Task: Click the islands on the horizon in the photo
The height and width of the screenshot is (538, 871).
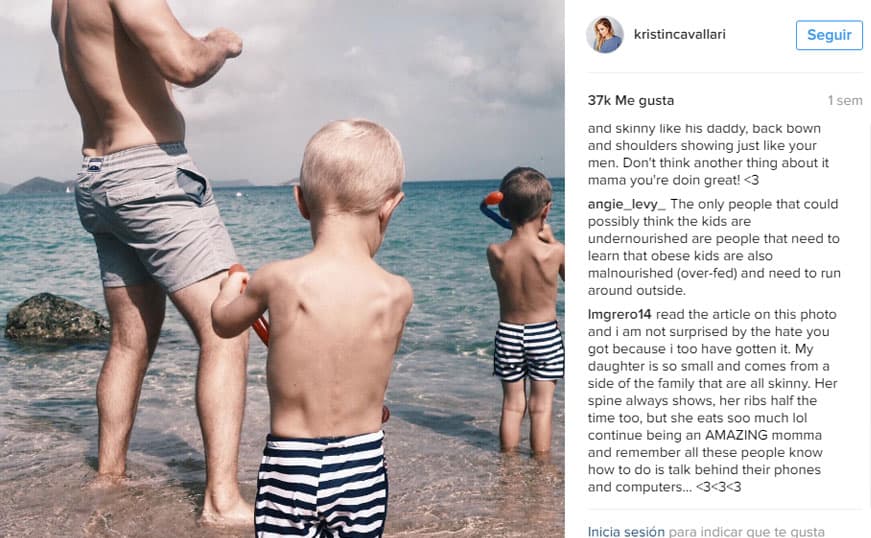Action: [x=39, y=185]
